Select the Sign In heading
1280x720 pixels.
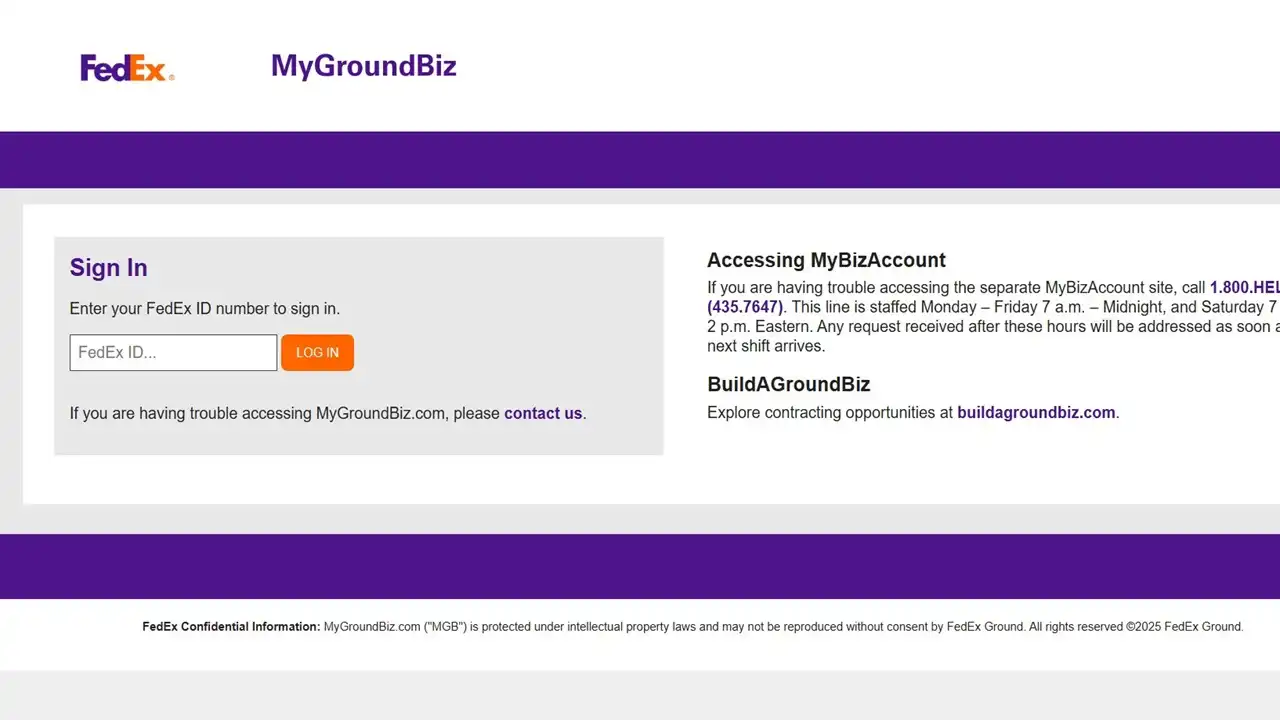[x=108, y=267]
